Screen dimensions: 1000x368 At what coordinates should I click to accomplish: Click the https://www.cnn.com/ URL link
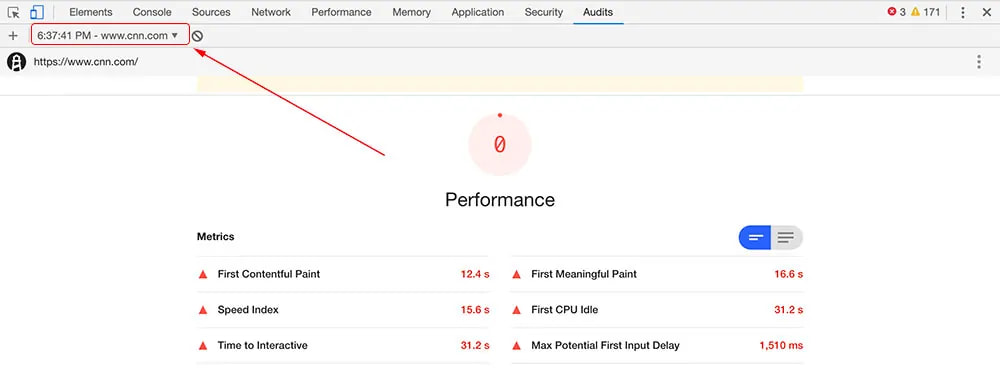click(x=86, y=62)
